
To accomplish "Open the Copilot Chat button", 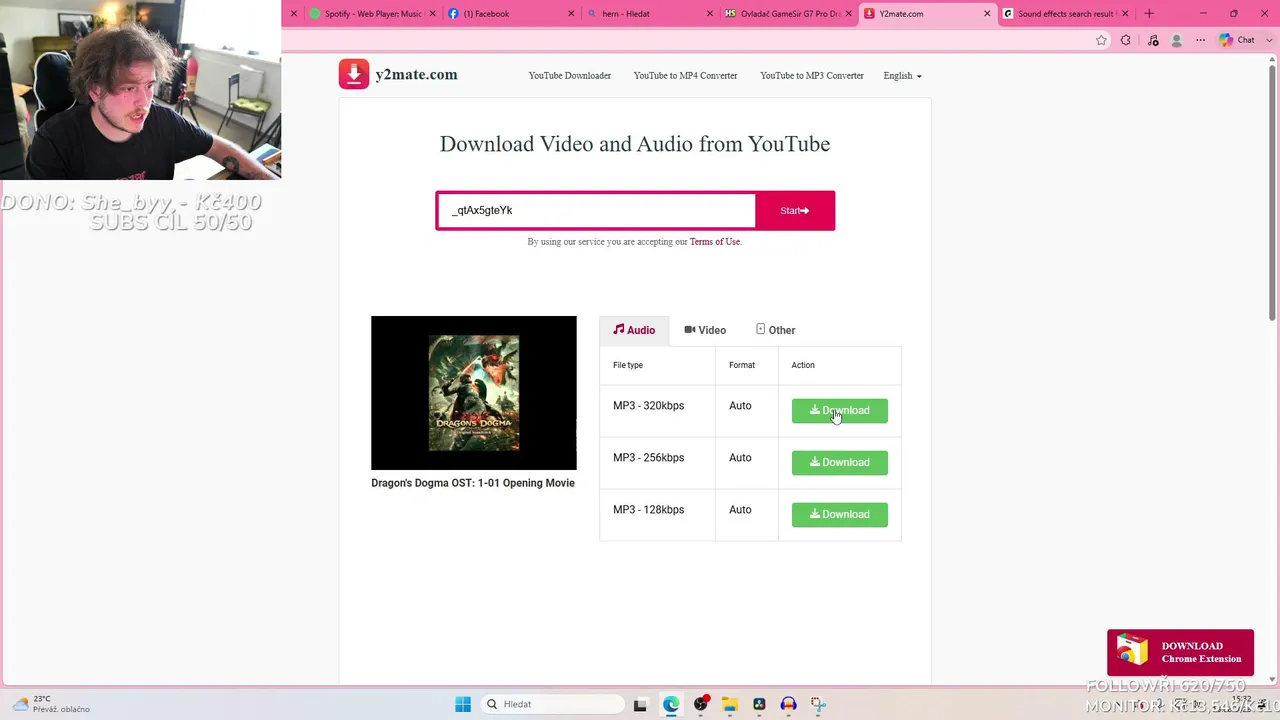I will (1237, 40).
